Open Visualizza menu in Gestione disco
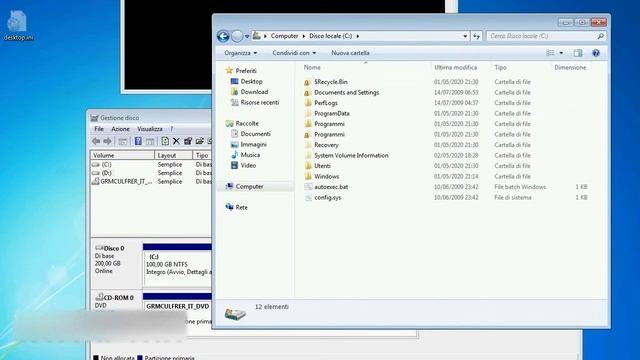 tap(150, 129)
